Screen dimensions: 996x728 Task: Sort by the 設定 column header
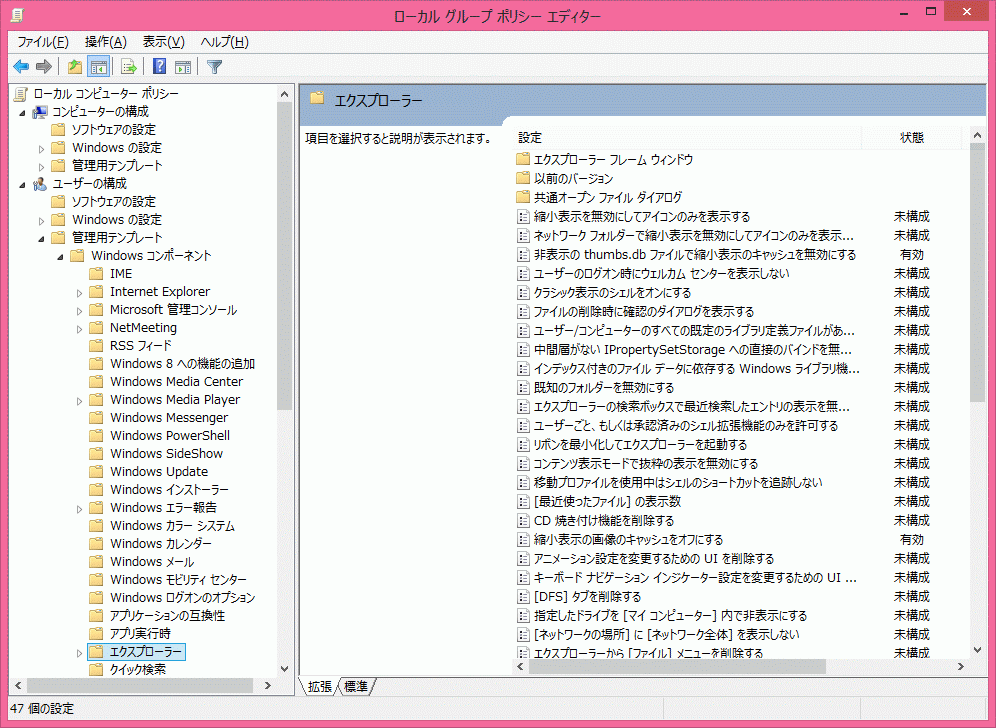(687, 137)
